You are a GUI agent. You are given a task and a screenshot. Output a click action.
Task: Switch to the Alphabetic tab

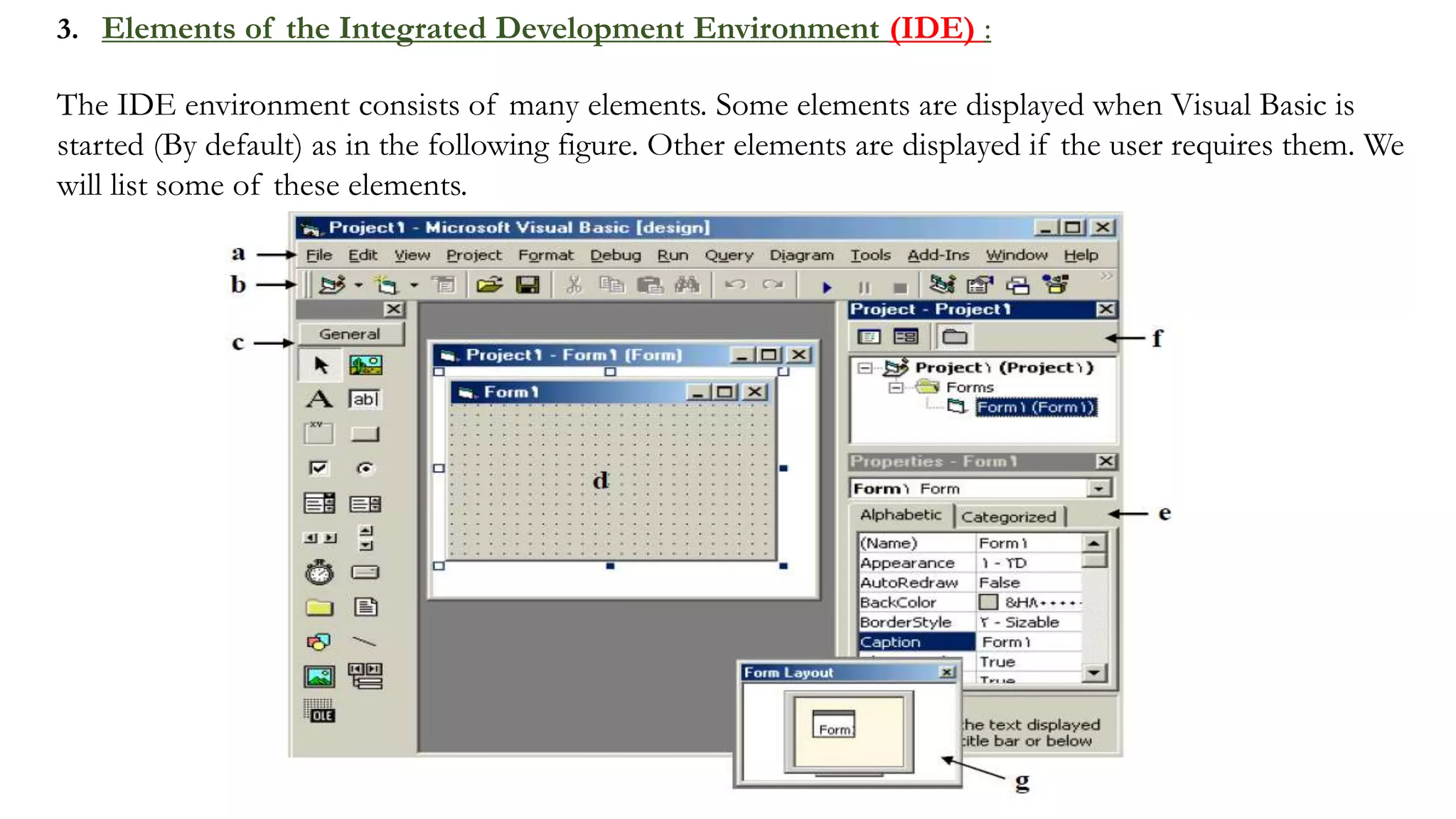click(901, 515)
